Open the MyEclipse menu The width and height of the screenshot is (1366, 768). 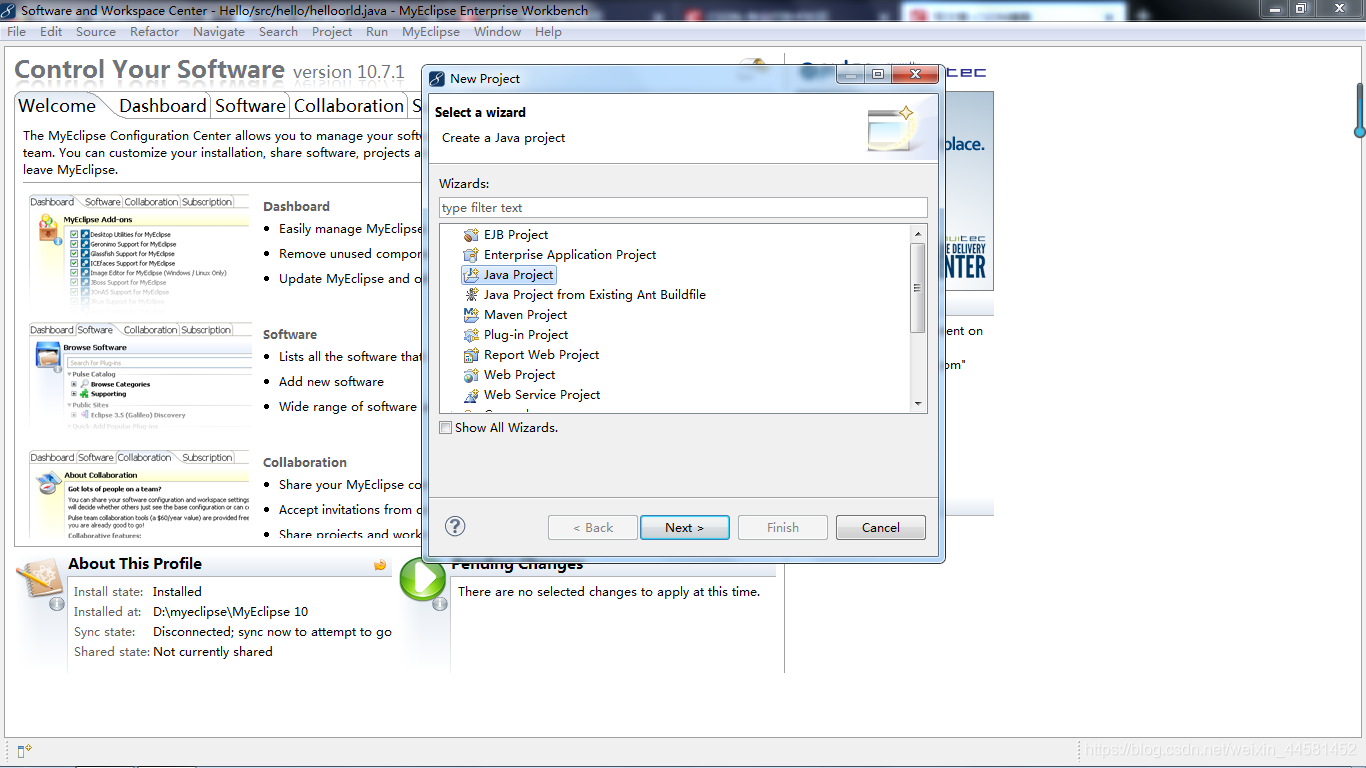click(431, 31)
